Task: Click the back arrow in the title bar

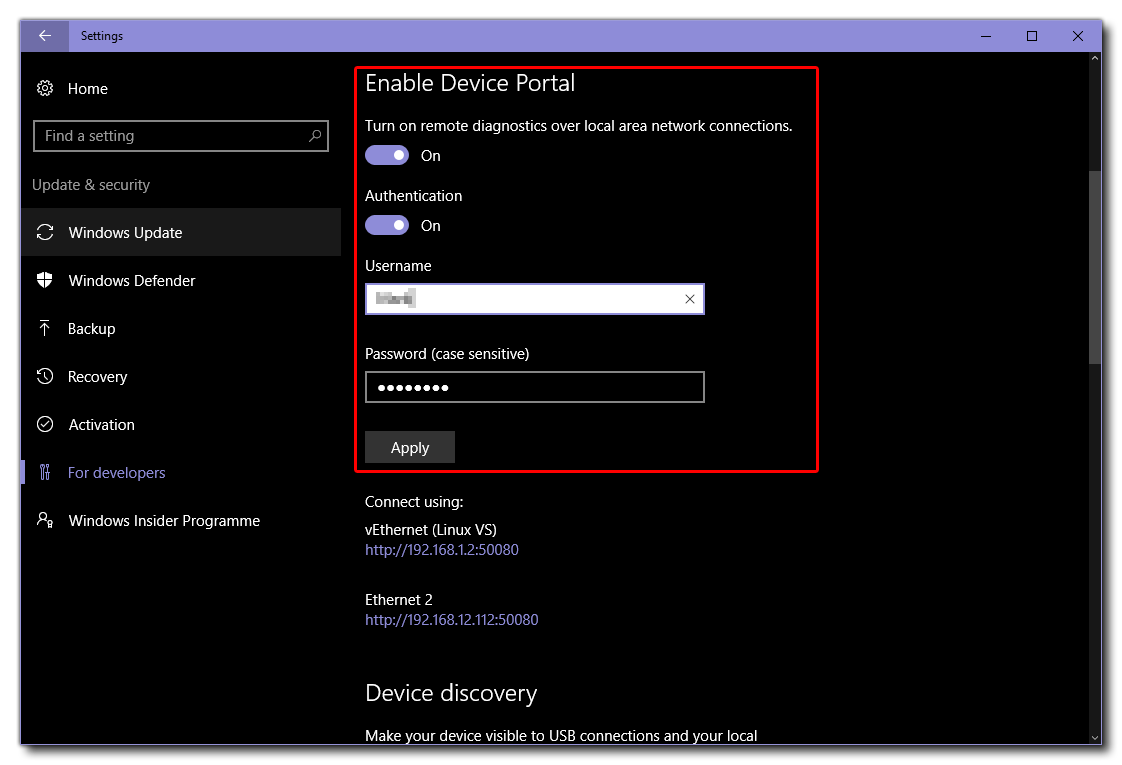Action: (44, 35)
